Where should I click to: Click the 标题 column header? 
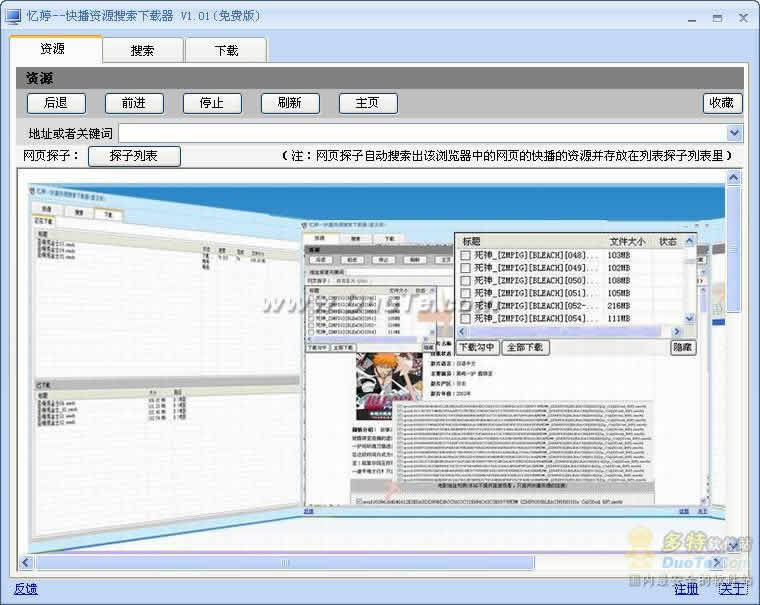[471, 241]
